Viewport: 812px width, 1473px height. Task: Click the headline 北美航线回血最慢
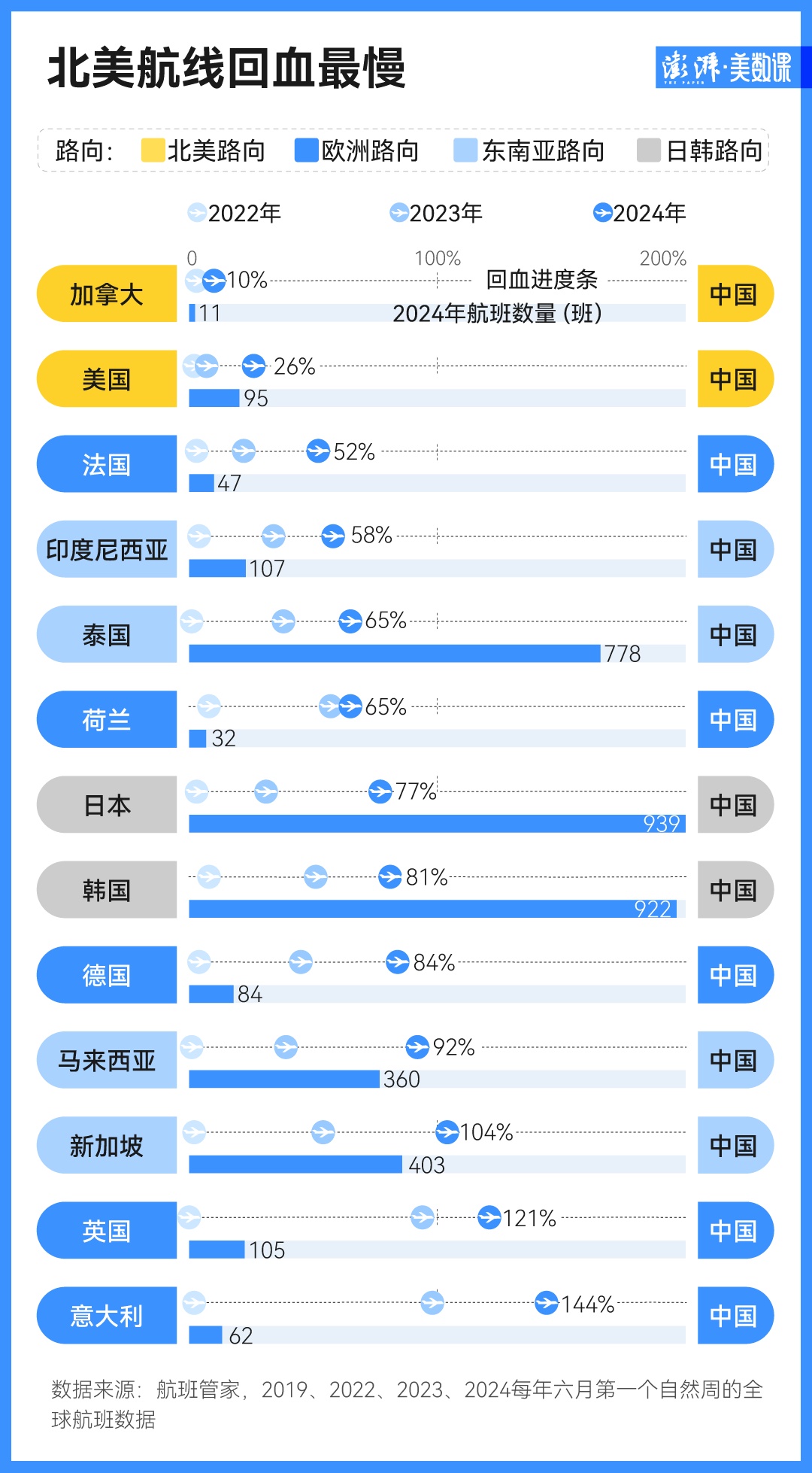(x=226, y=69)
